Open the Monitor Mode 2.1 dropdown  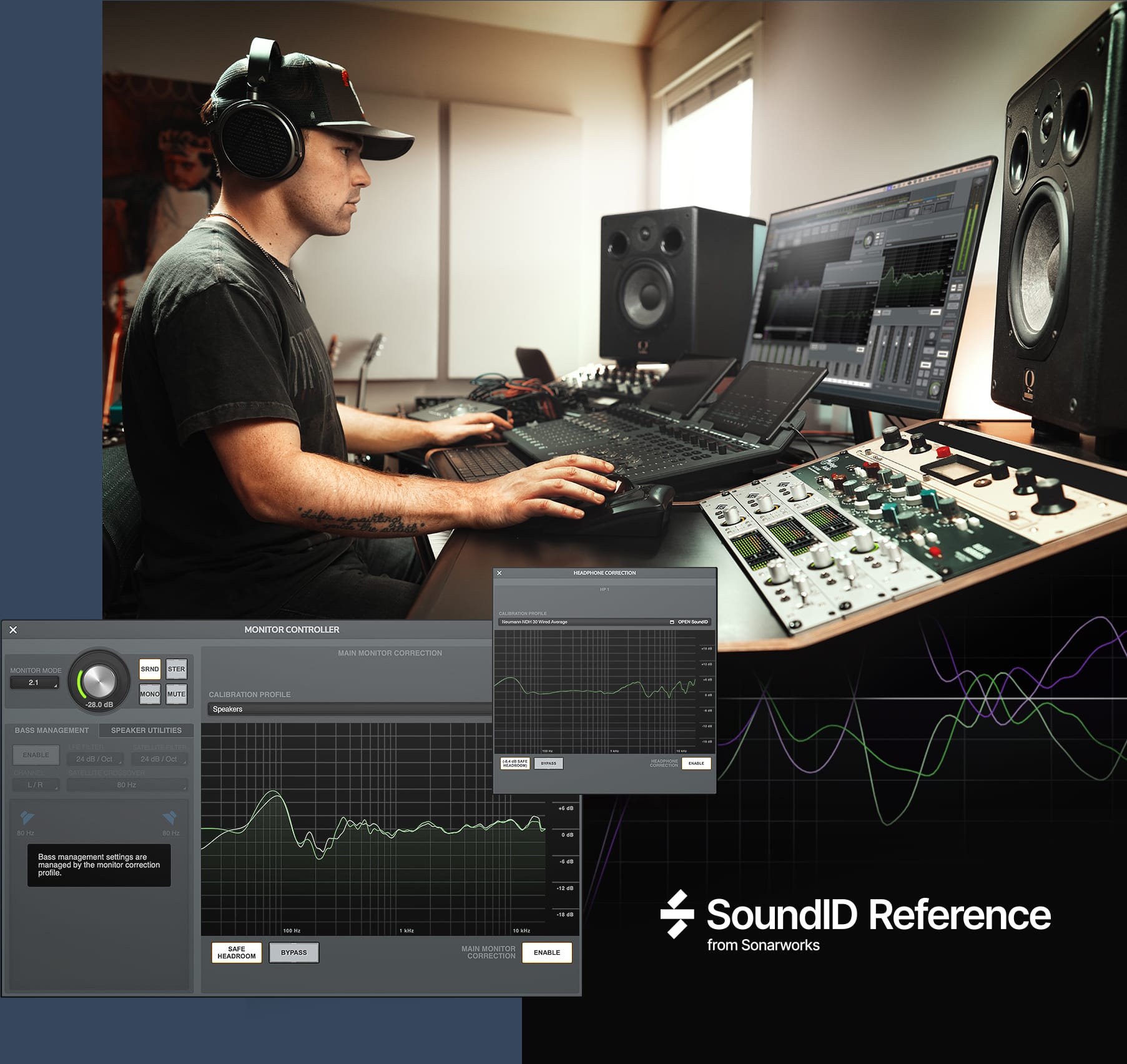click(x=34, y=682)
